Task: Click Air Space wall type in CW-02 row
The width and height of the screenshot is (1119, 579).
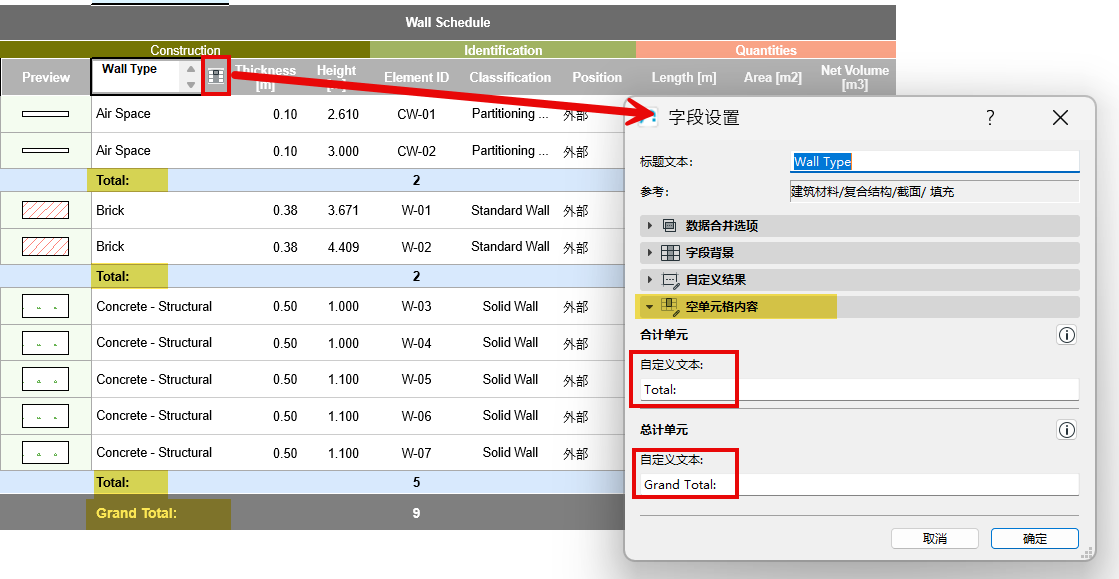Action: tap(123, 151)
